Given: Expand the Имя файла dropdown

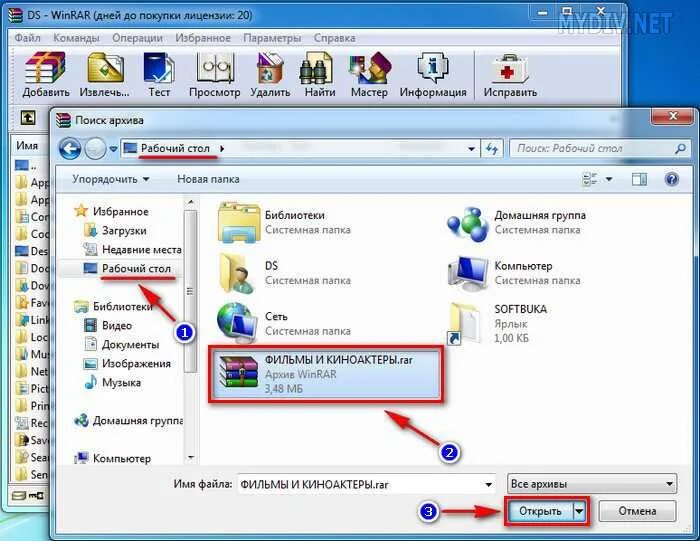Looking at the screenshot, I should (488, 484).
